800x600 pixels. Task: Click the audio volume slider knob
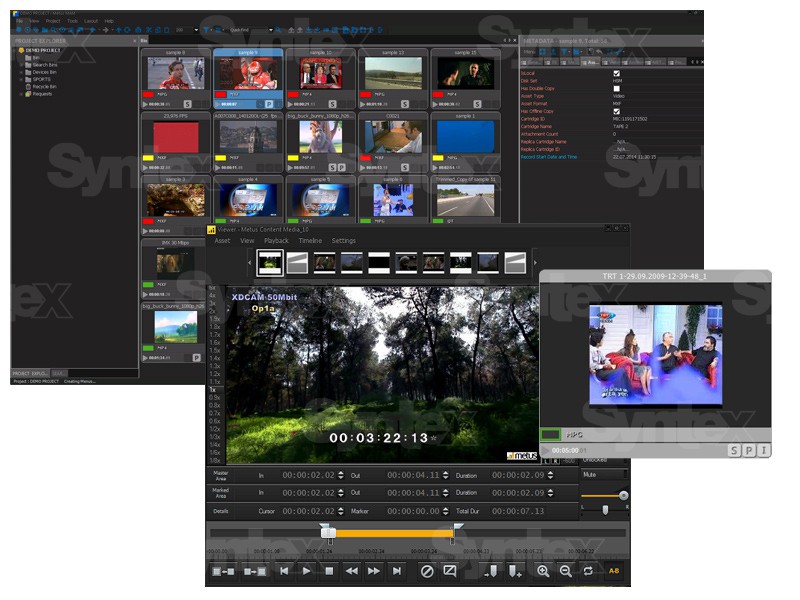click(x=624, y=495)
